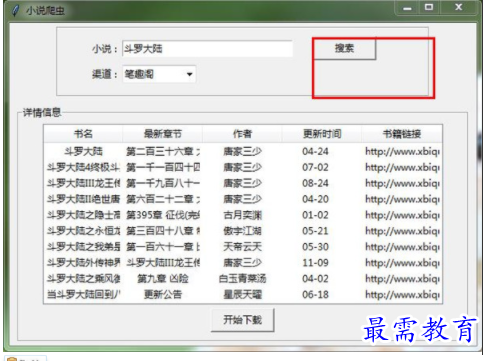This screenshot has width=485, height=361.
Task: Click the author 唐家三少 in the 04-24 row
Action: coord(242,151)
